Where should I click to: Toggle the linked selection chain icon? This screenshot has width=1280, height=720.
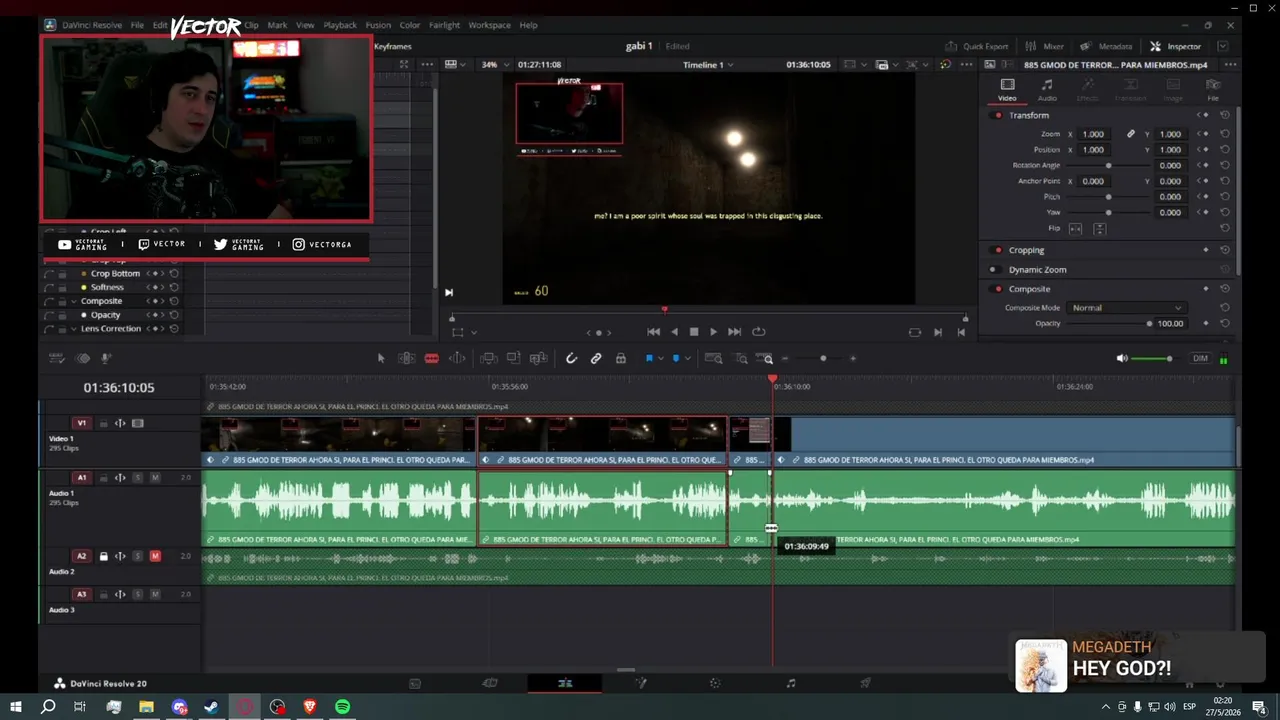click(x=596, y=358)
